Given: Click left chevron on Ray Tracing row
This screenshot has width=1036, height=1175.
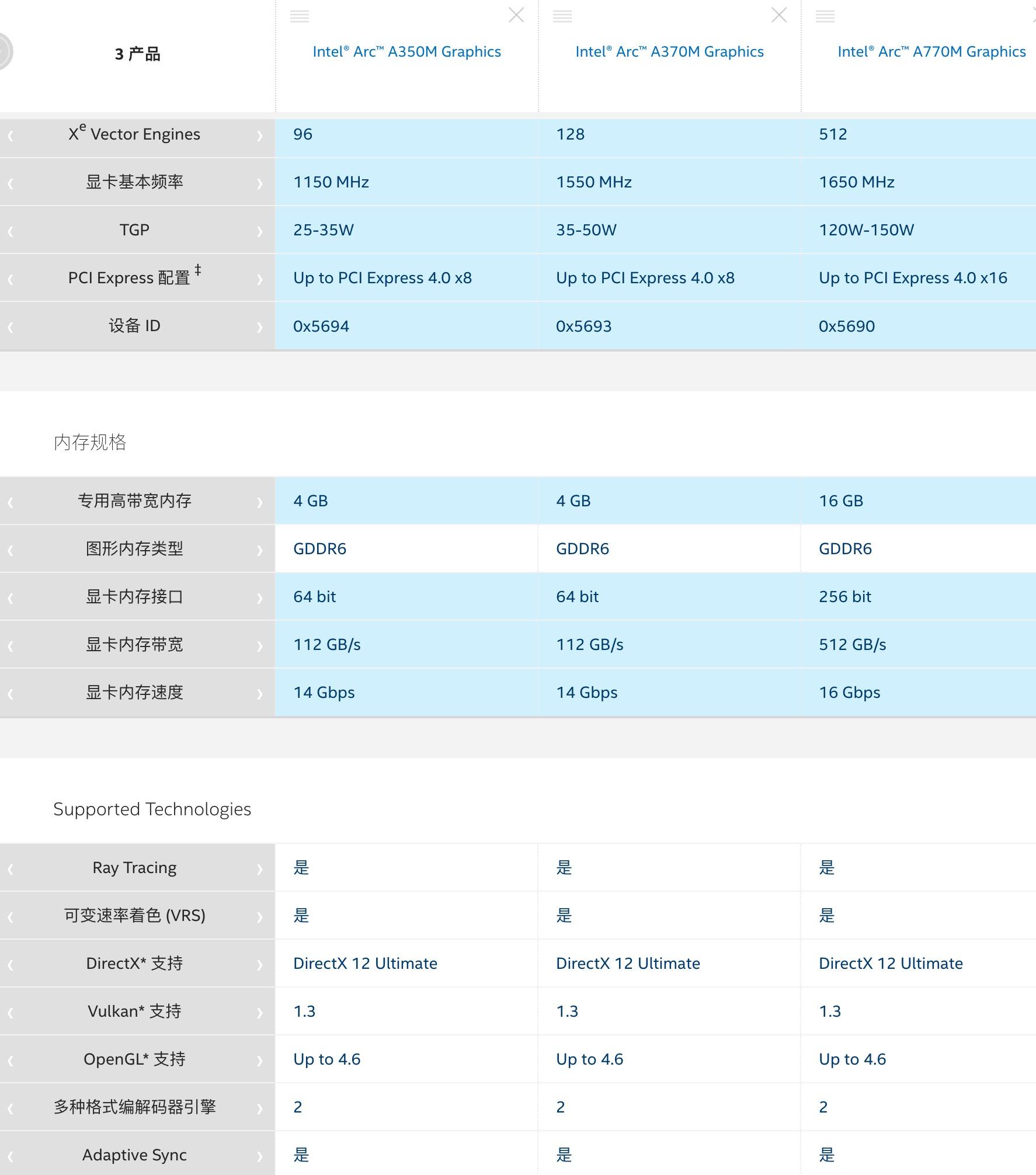Looking at the screenshot, I should [11, 869].
